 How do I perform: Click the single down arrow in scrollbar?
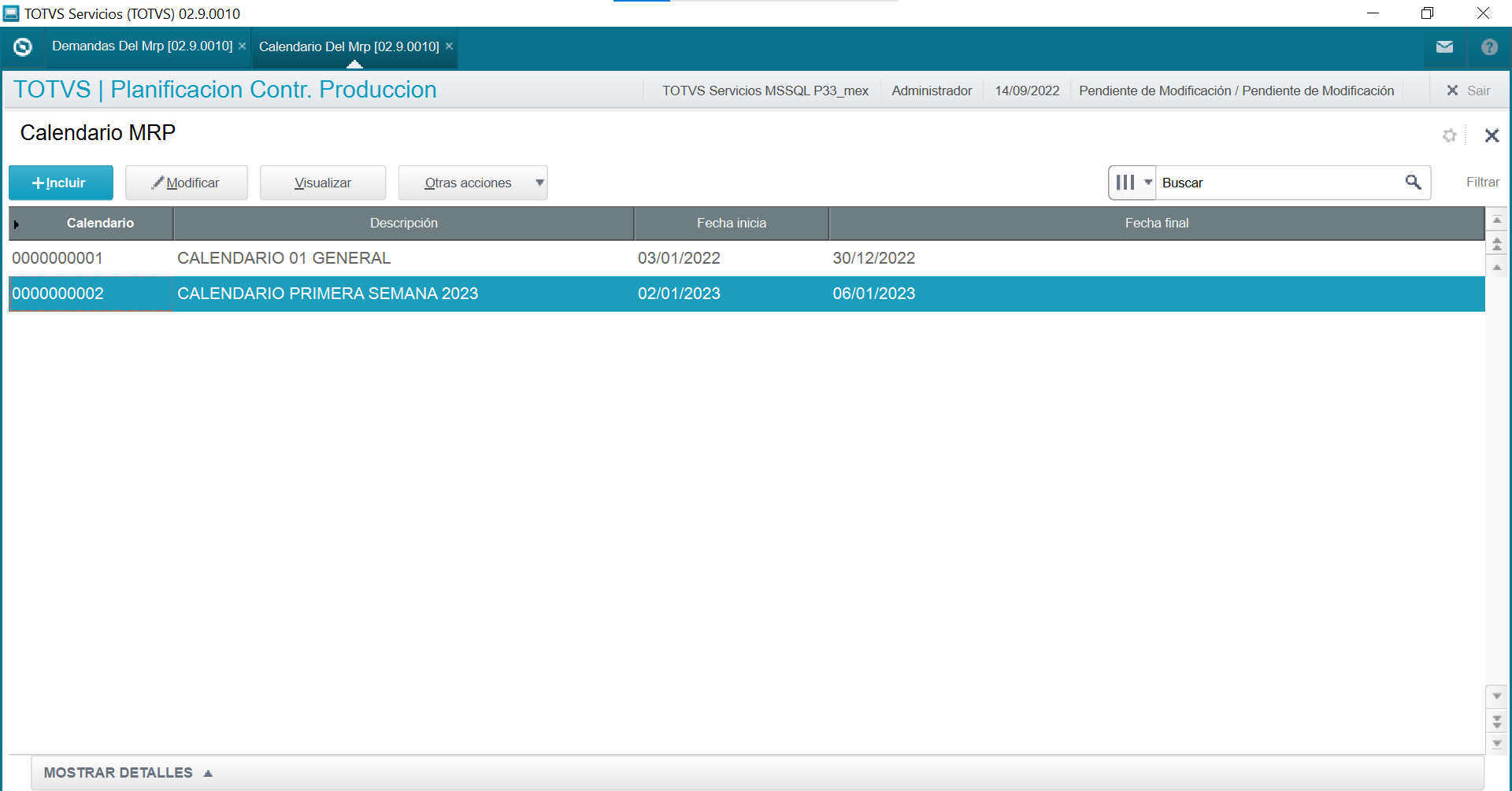(x=1497, y=697)
